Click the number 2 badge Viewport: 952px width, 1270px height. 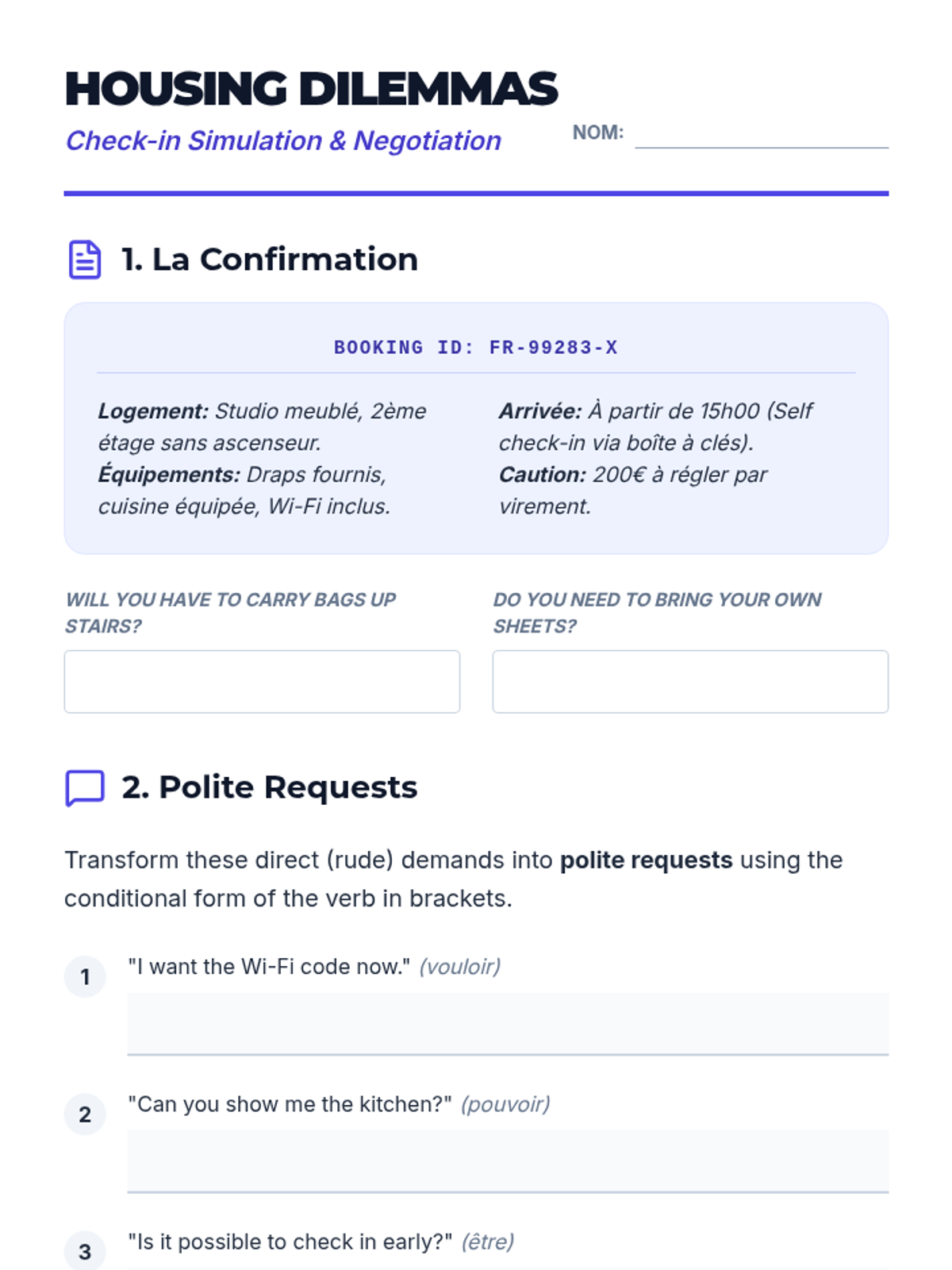point(85,1114)
